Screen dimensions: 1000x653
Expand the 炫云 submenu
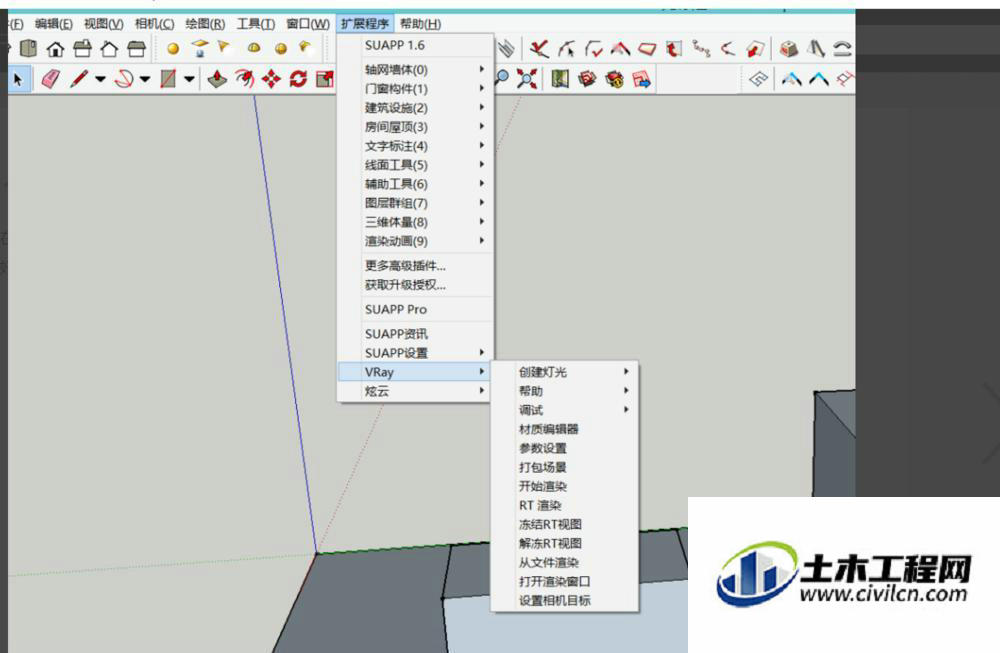(415, 391)
